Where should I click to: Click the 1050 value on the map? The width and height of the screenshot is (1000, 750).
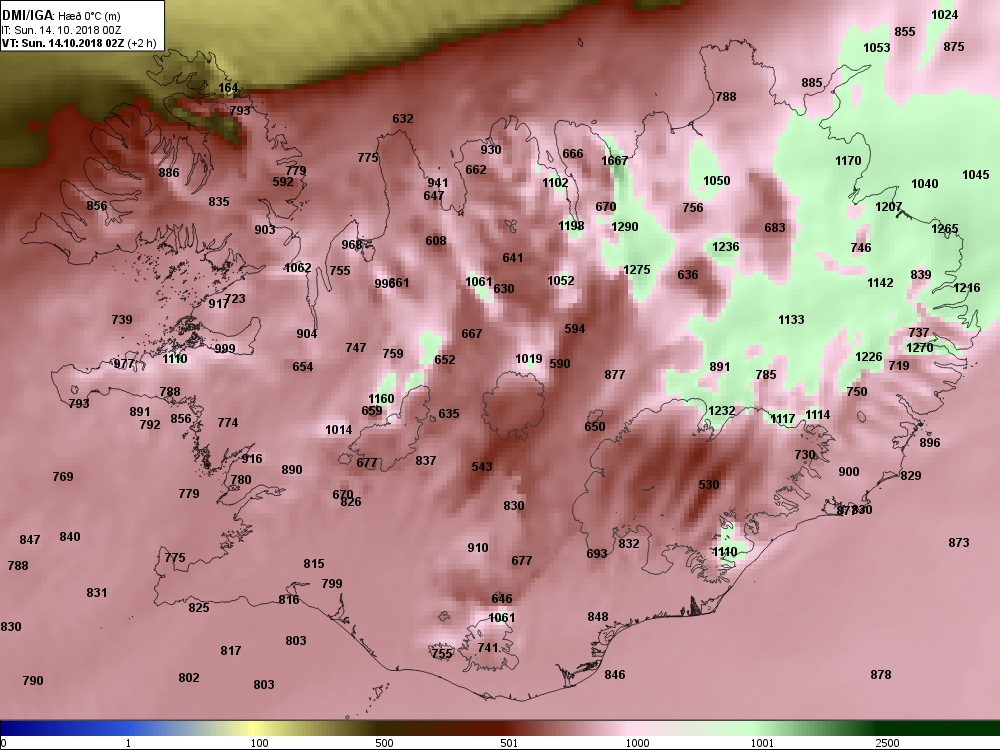click(716, 181)
